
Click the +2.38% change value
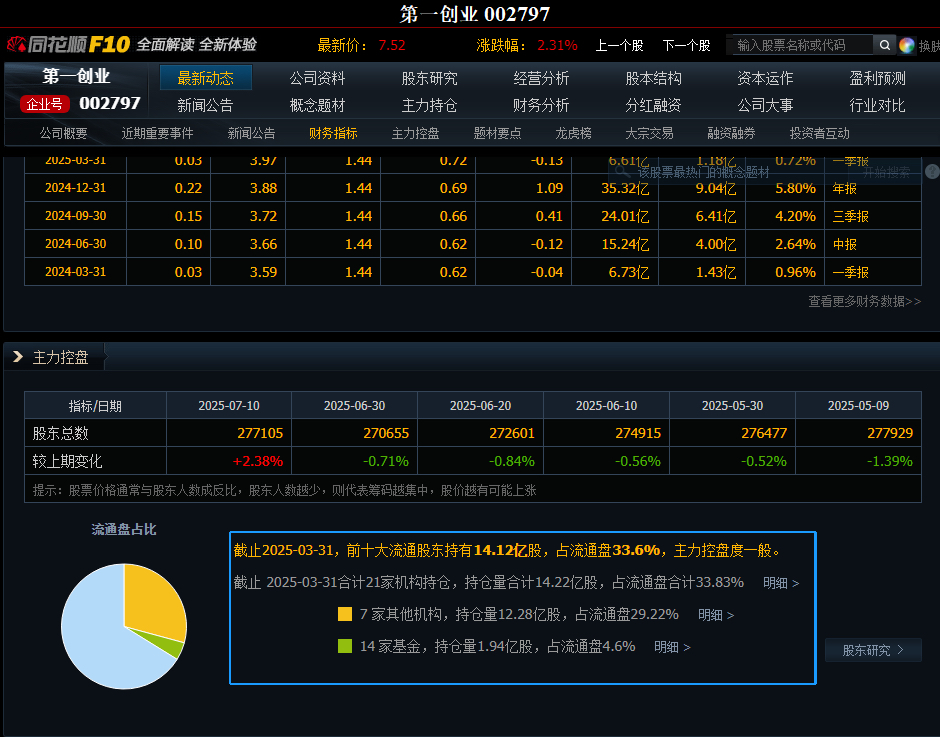click(x=258, y=461)
